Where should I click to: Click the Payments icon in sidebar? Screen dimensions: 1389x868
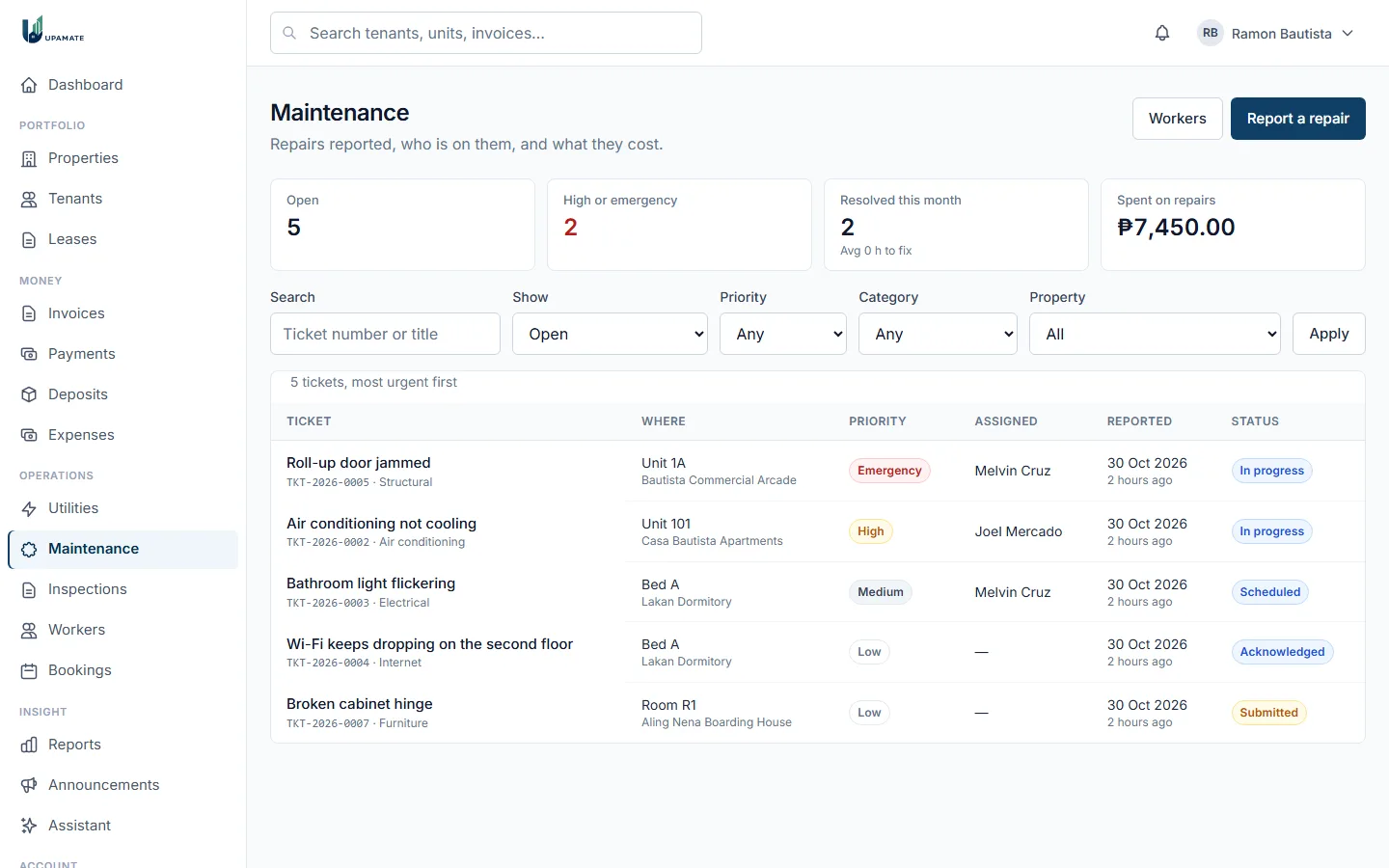tap(29, 354)
